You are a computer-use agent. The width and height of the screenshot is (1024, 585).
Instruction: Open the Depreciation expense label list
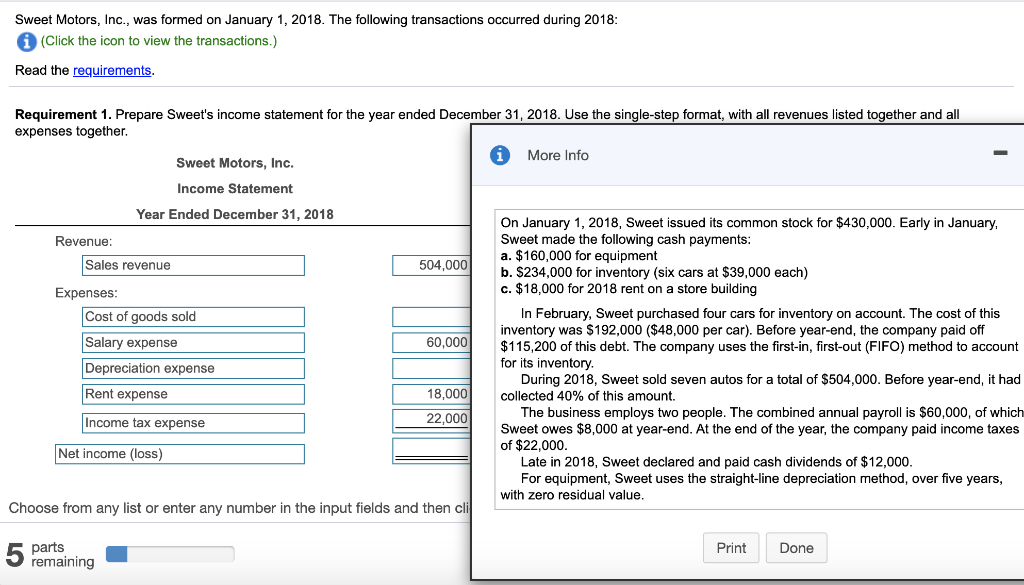coord(192,368)
